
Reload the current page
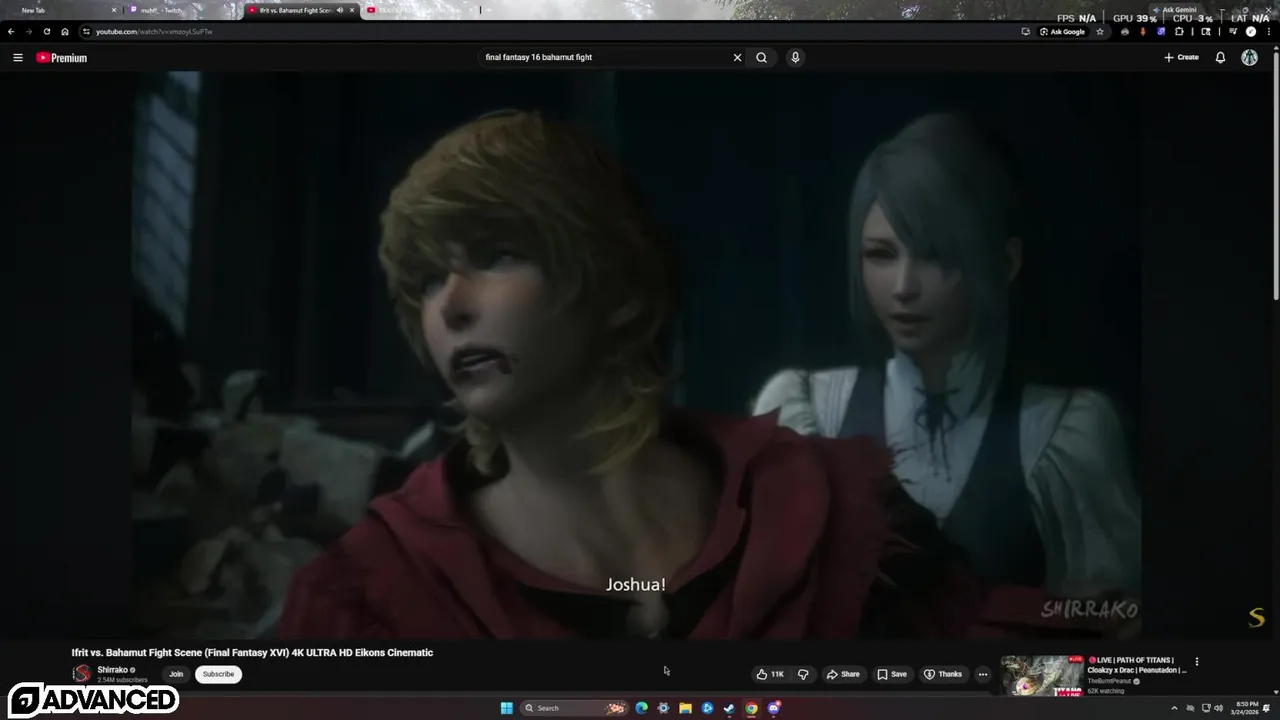pyautogui.click(x=47, y=31)
